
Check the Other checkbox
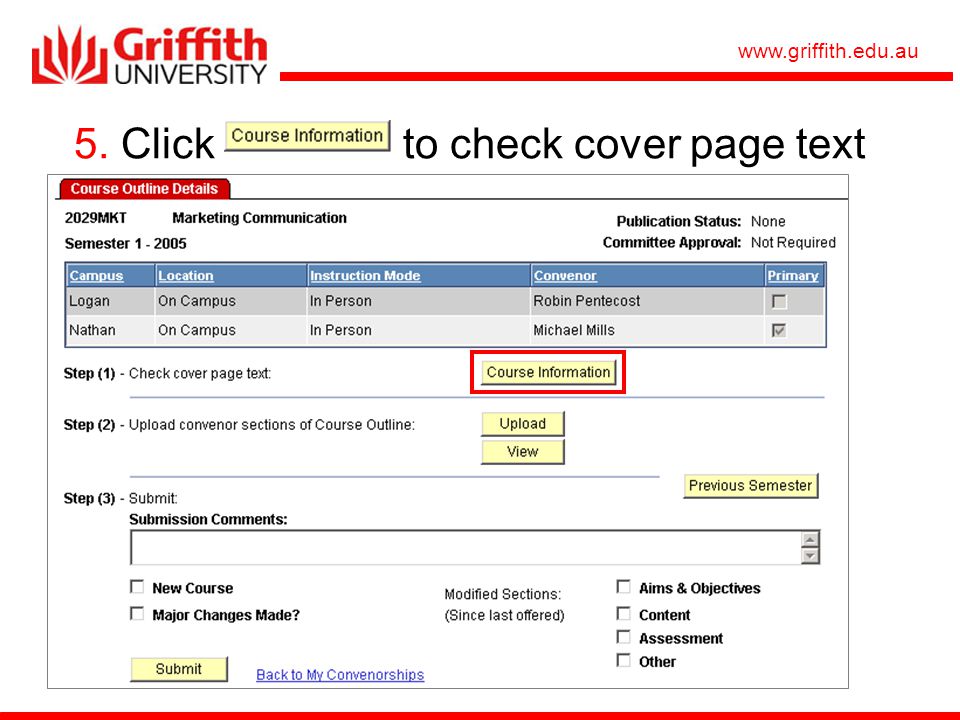(623, 661)
